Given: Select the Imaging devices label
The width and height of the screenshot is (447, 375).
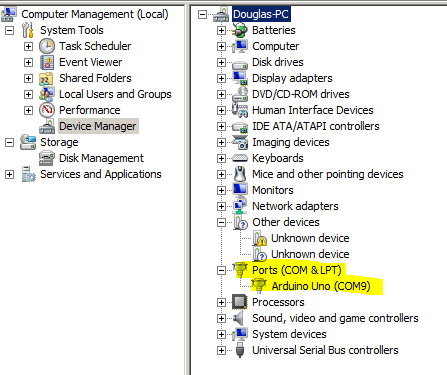Looking at the screenshot, I should click(291, 142).
